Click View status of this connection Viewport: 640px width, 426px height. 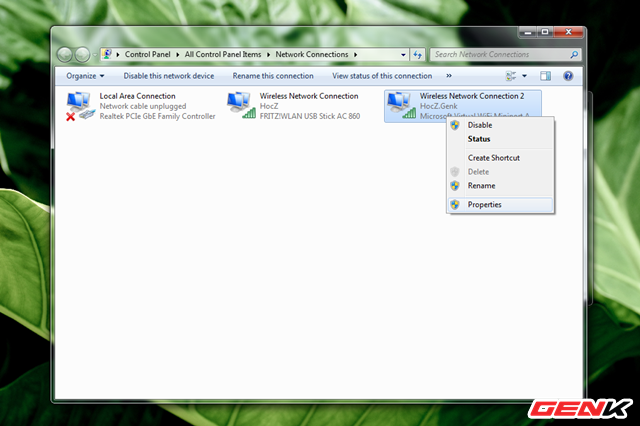click(382, 75)
